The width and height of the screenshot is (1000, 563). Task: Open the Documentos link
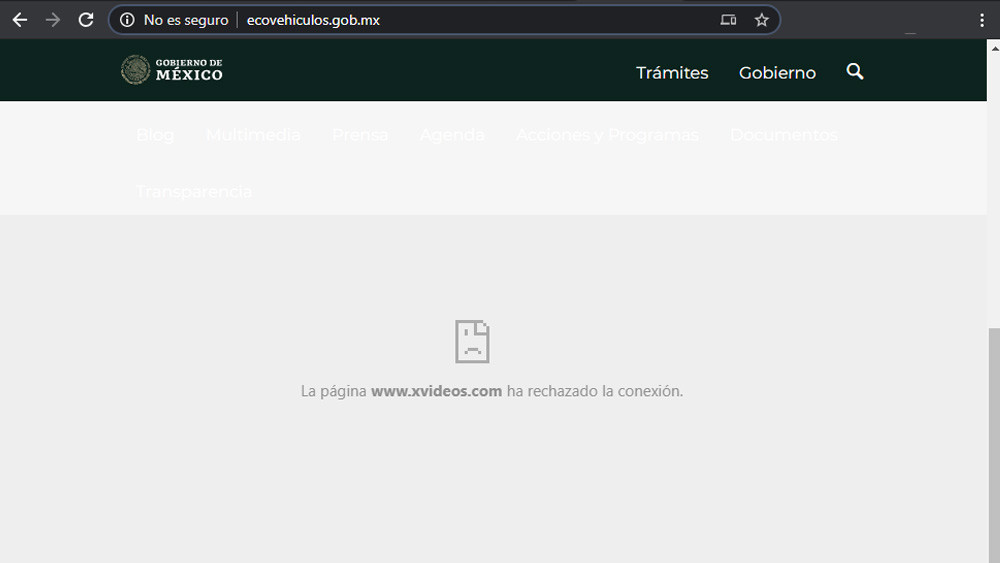784,135
